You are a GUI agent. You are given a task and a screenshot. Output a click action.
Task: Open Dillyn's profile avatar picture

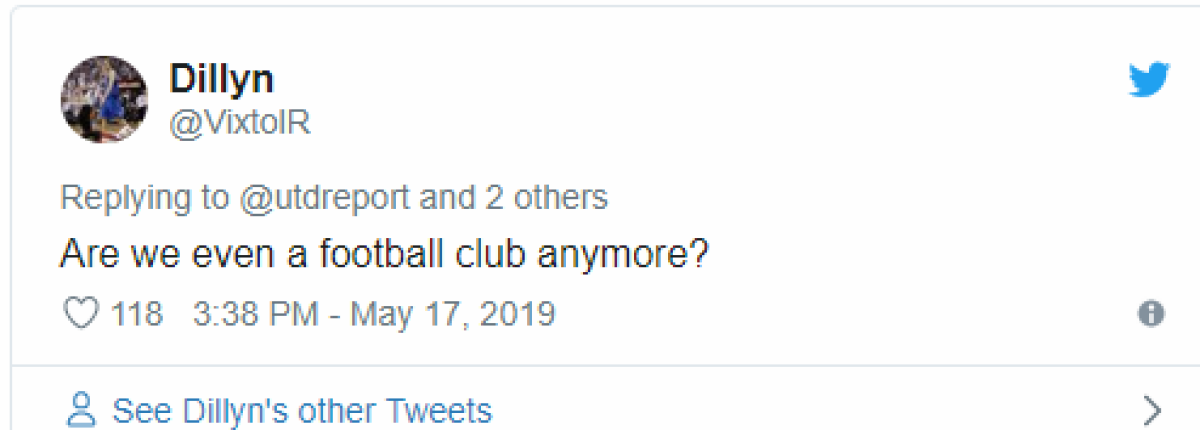pos(104,99)
